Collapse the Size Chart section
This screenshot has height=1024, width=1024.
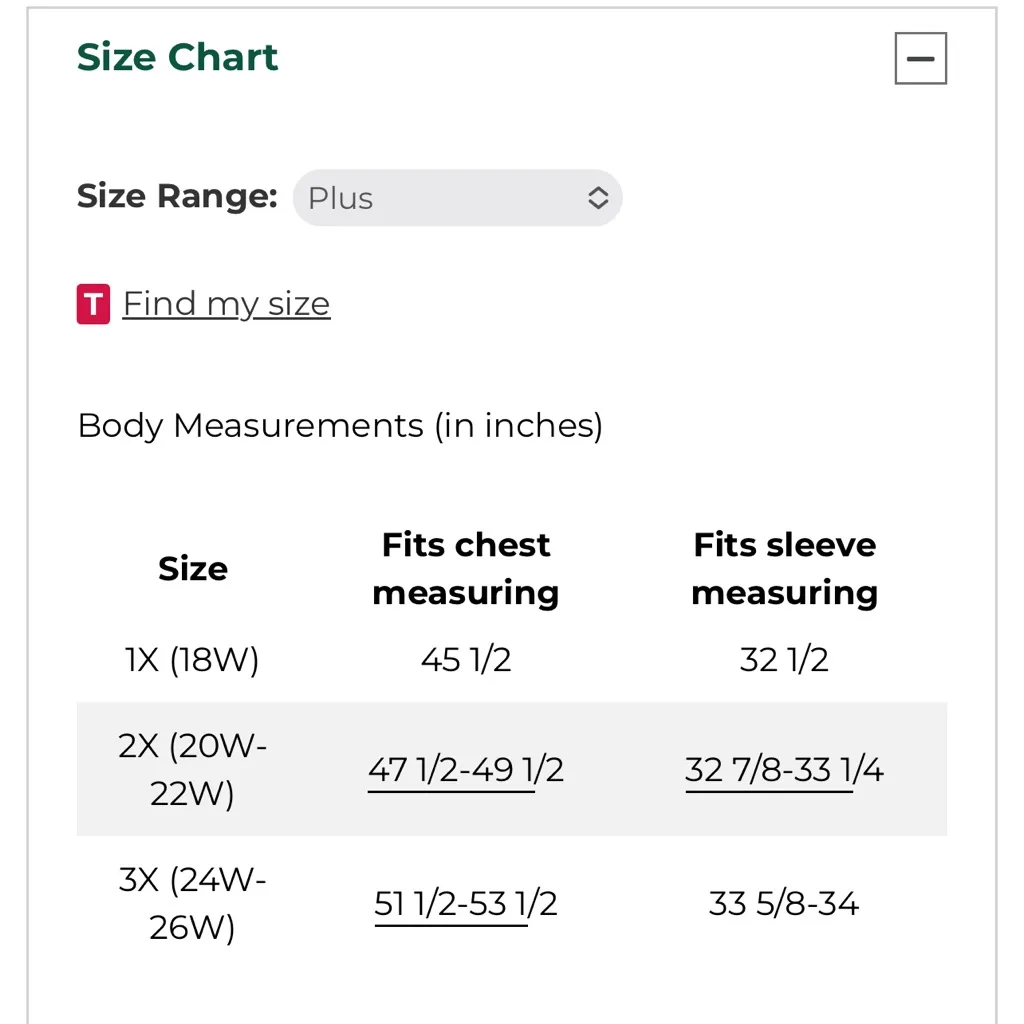[x=920, y=59]
